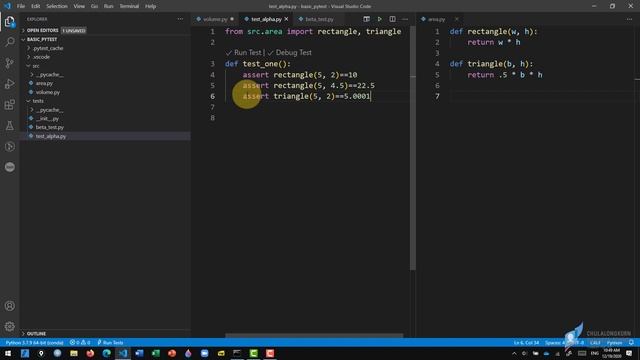The image size is (640, 360).
Task: Show hidden system tray icons
Action: tap(514, 353)
